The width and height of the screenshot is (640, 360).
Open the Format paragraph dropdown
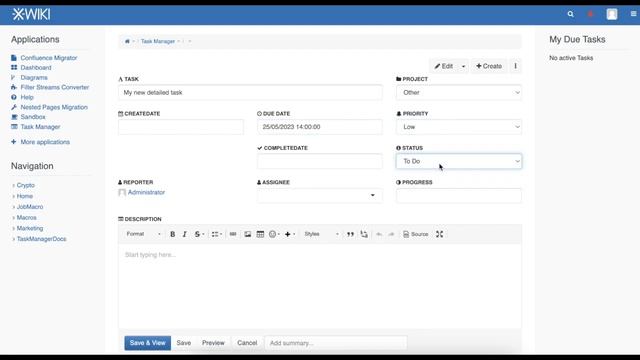click(143, 234)
